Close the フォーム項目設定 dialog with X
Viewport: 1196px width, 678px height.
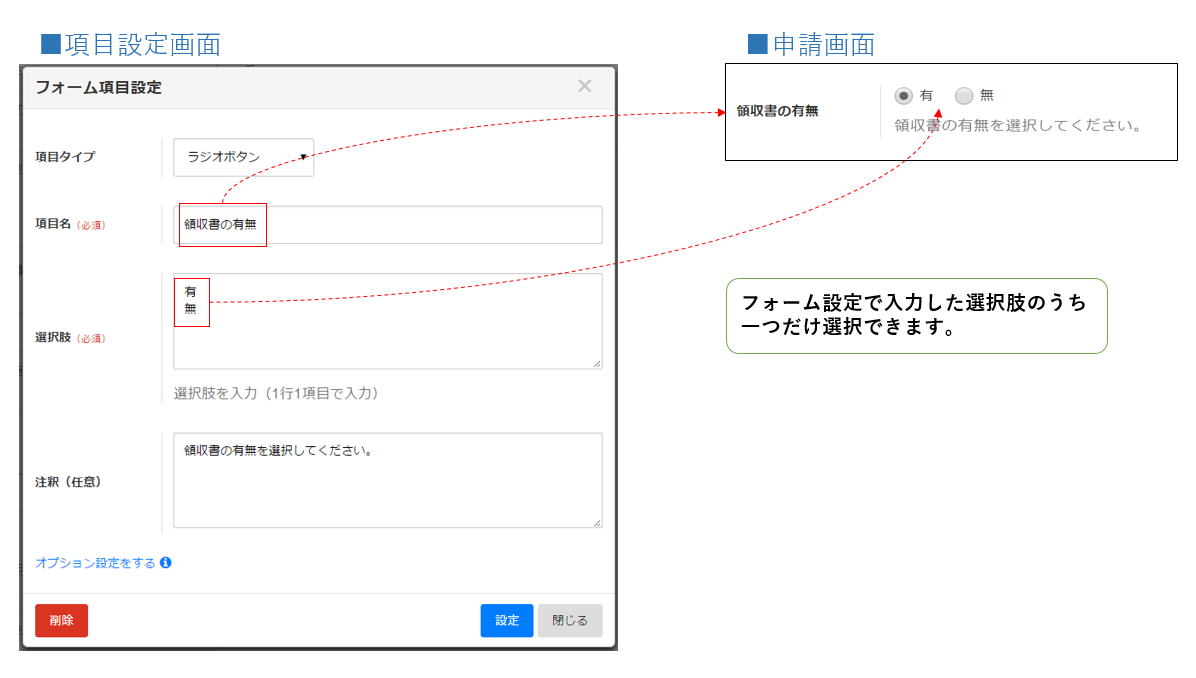pos(585,86)
